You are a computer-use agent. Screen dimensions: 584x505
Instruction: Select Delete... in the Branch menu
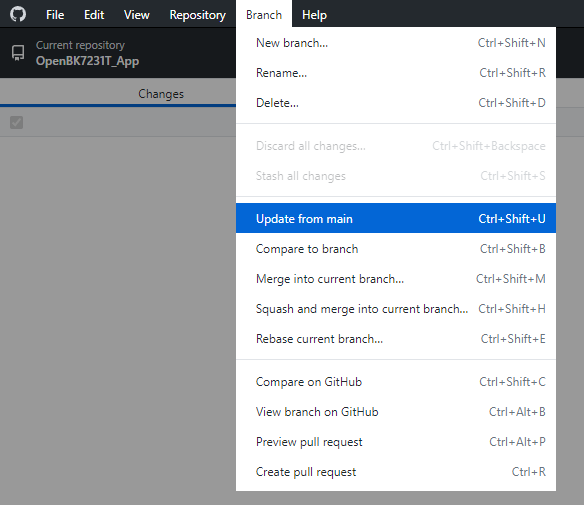pyautogui.click(x=396, y=102)
